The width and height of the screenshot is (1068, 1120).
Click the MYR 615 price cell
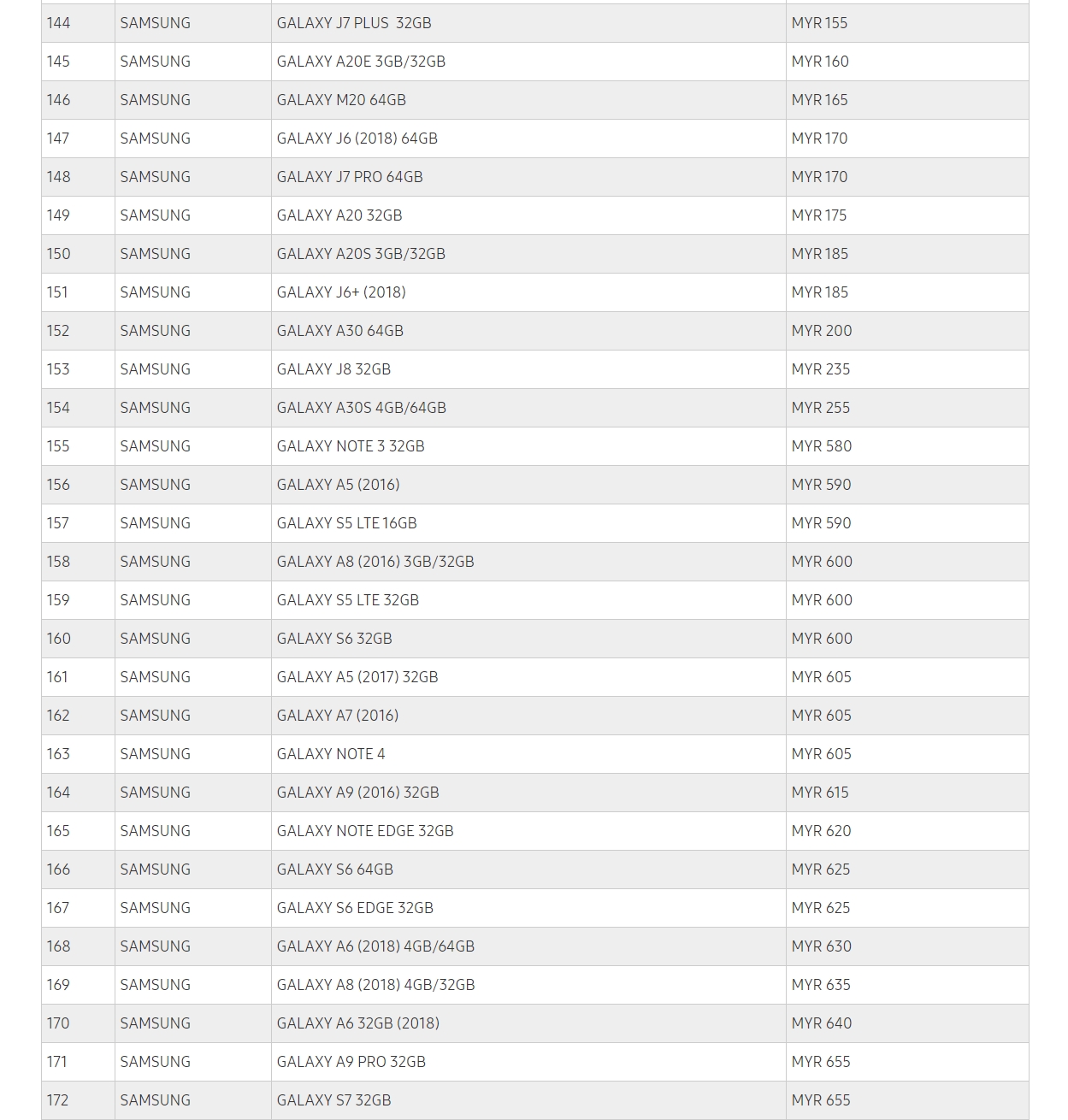point(820,793)
